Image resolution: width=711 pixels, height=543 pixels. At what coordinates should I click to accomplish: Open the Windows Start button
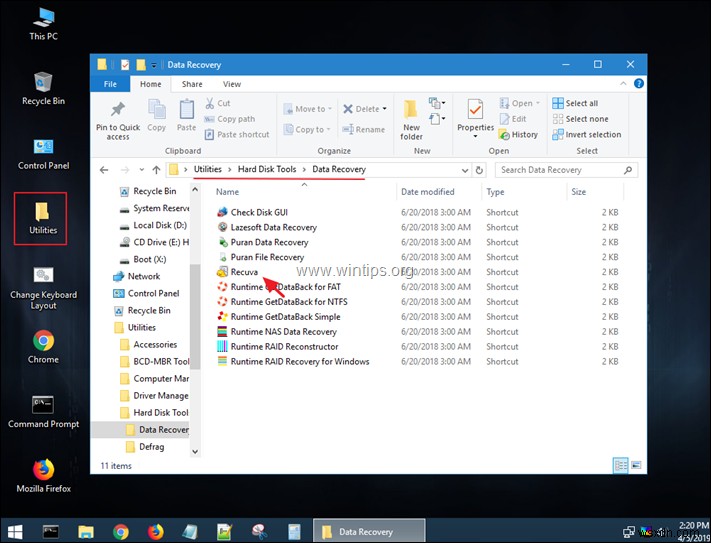pos(15,531)
